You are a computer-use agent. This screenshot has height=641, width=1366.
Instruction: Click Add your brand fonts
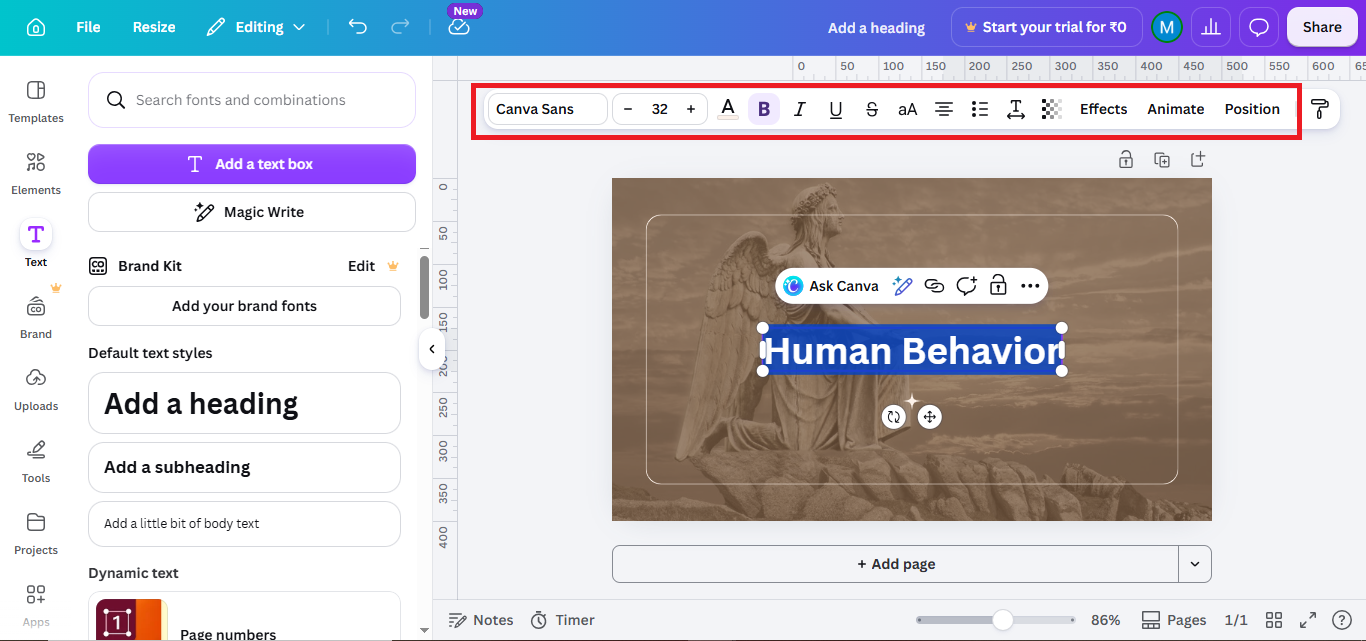[244, 306]
